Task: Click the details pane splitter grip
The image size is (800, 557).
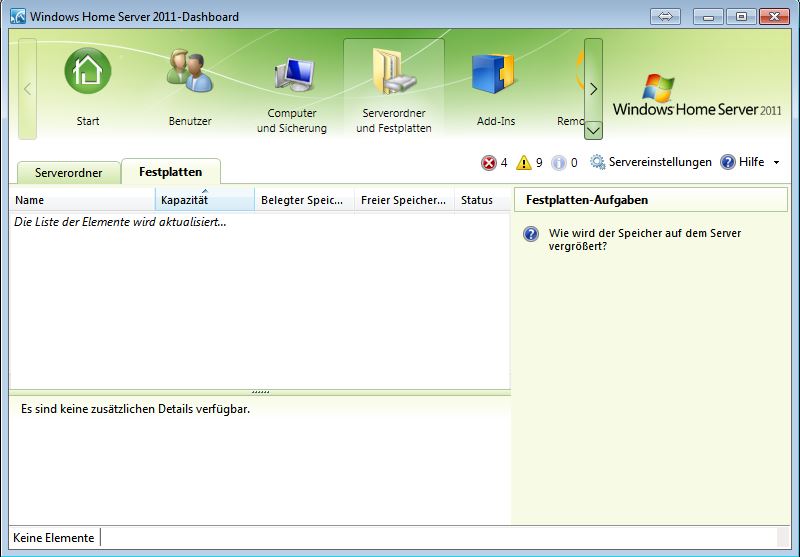Action: click(x=260, y=392)
